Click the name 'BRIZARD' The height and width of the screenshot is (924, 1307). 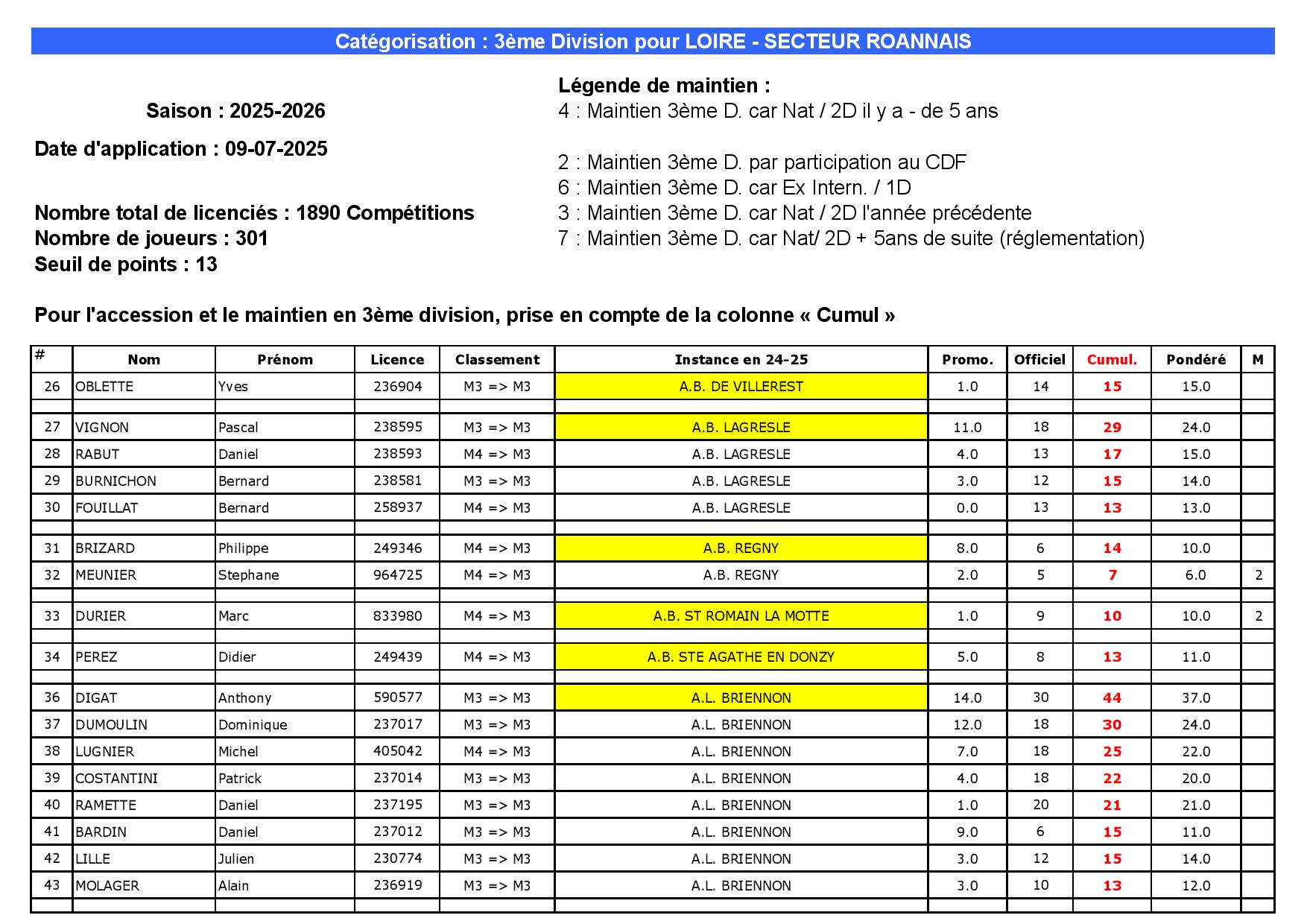click(105, 548)
